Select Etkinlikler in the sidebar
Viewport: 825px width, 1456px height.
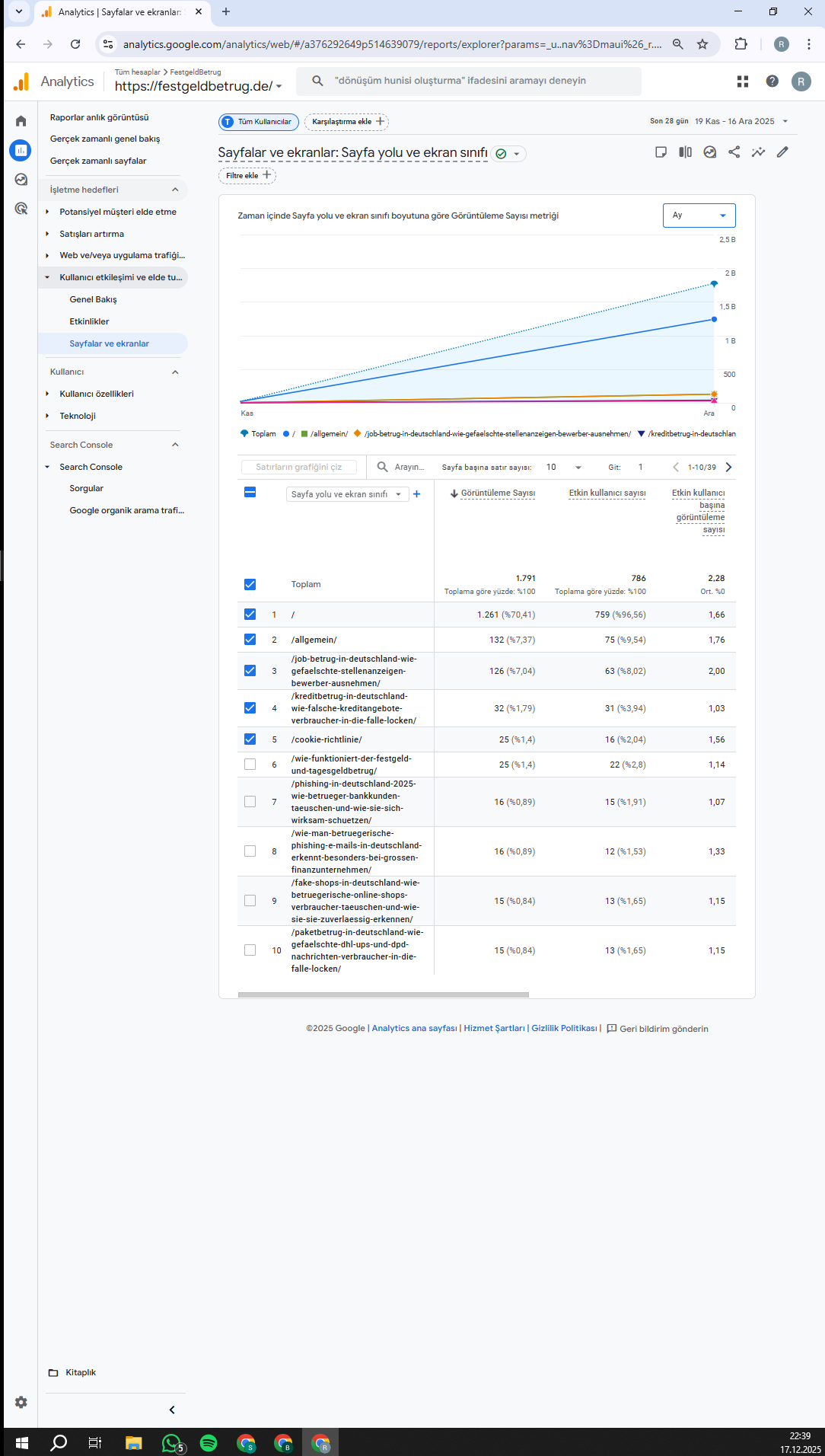(x=89, y=321)
